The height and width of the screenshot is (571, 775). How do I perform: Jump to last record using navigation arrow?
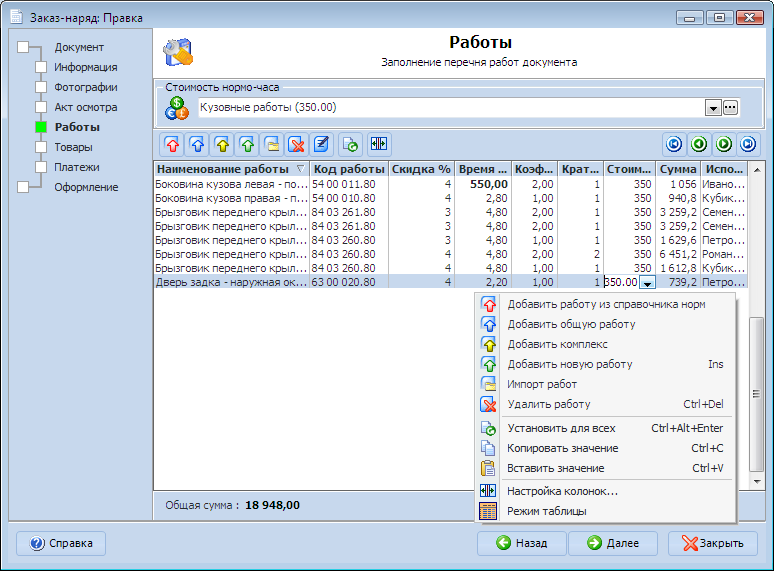click(x=748, y=144)
